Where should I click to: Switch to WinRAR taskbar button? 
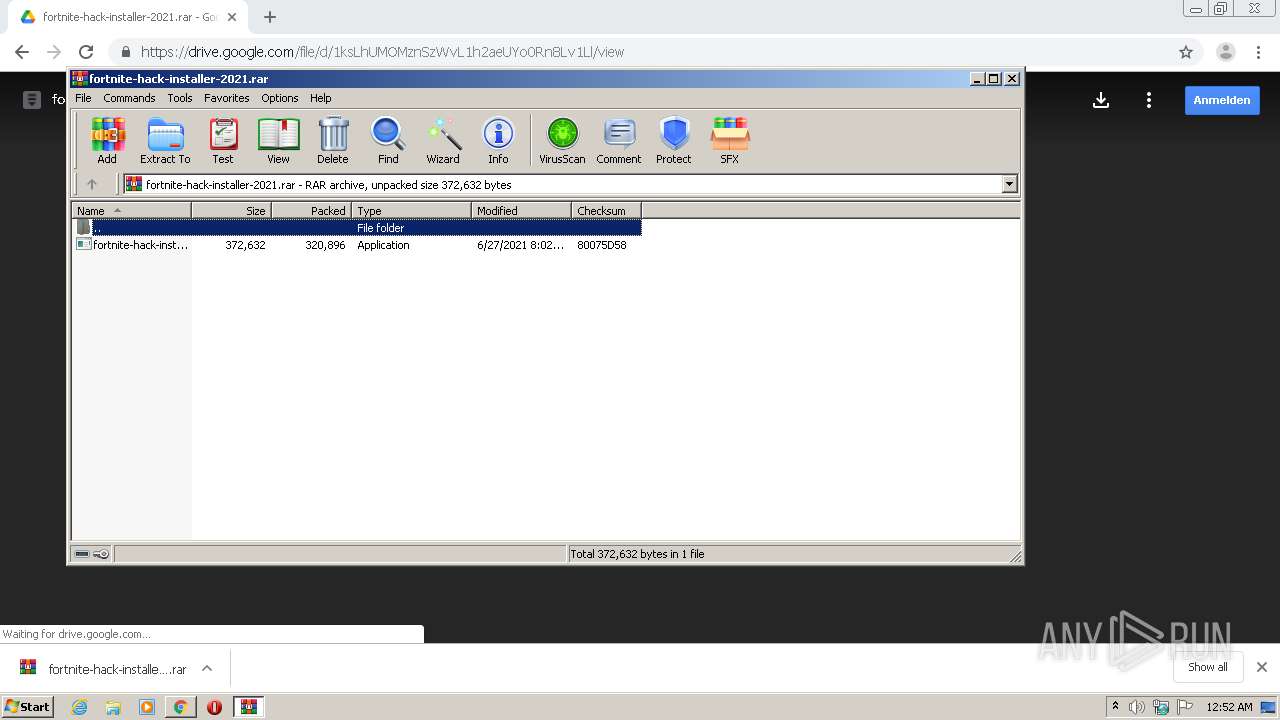[248, 707]
